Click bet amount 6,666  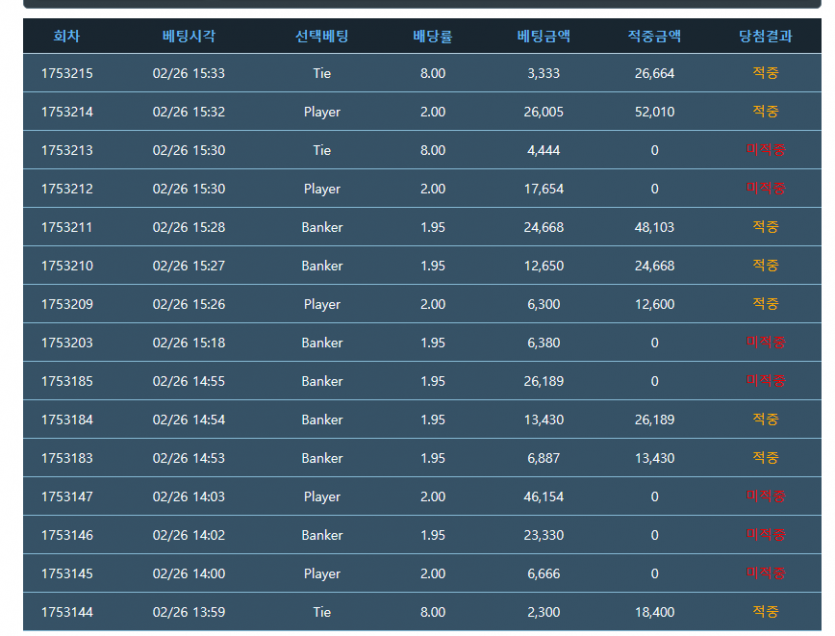point(543,574)
